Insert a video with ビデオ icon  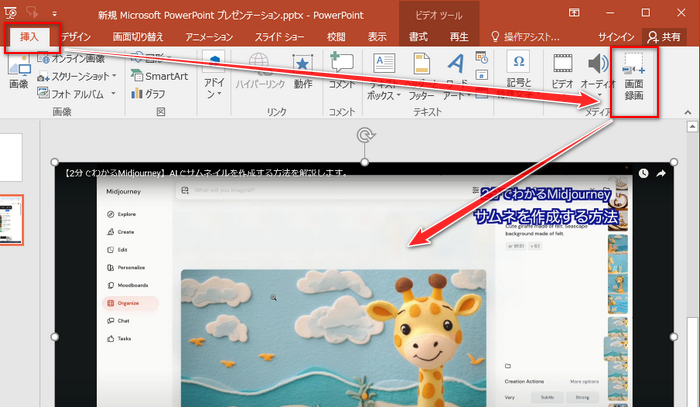tap(561, 68)
